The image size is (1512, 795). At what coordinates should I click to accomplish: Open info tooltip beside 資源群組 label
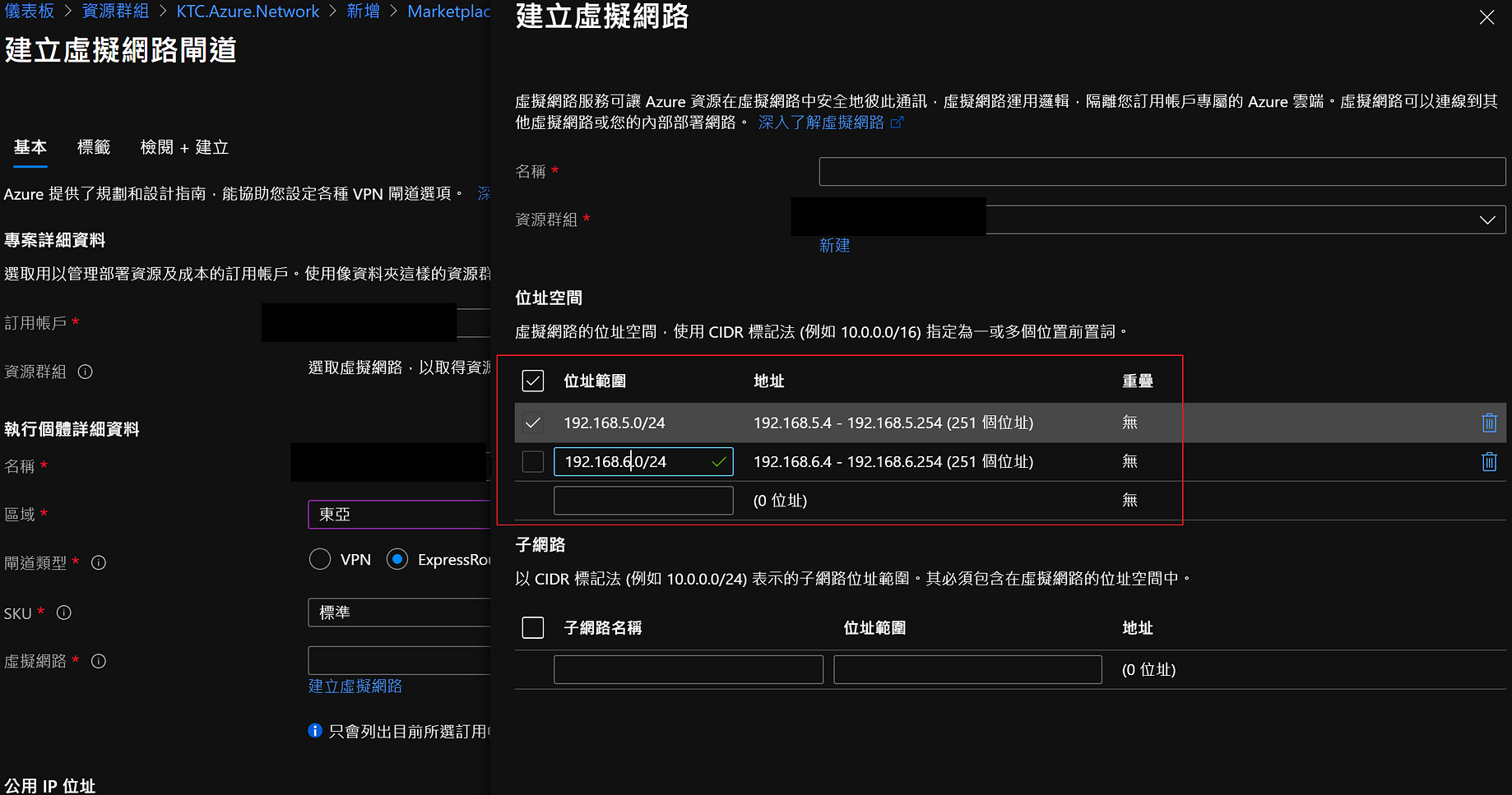85,372
